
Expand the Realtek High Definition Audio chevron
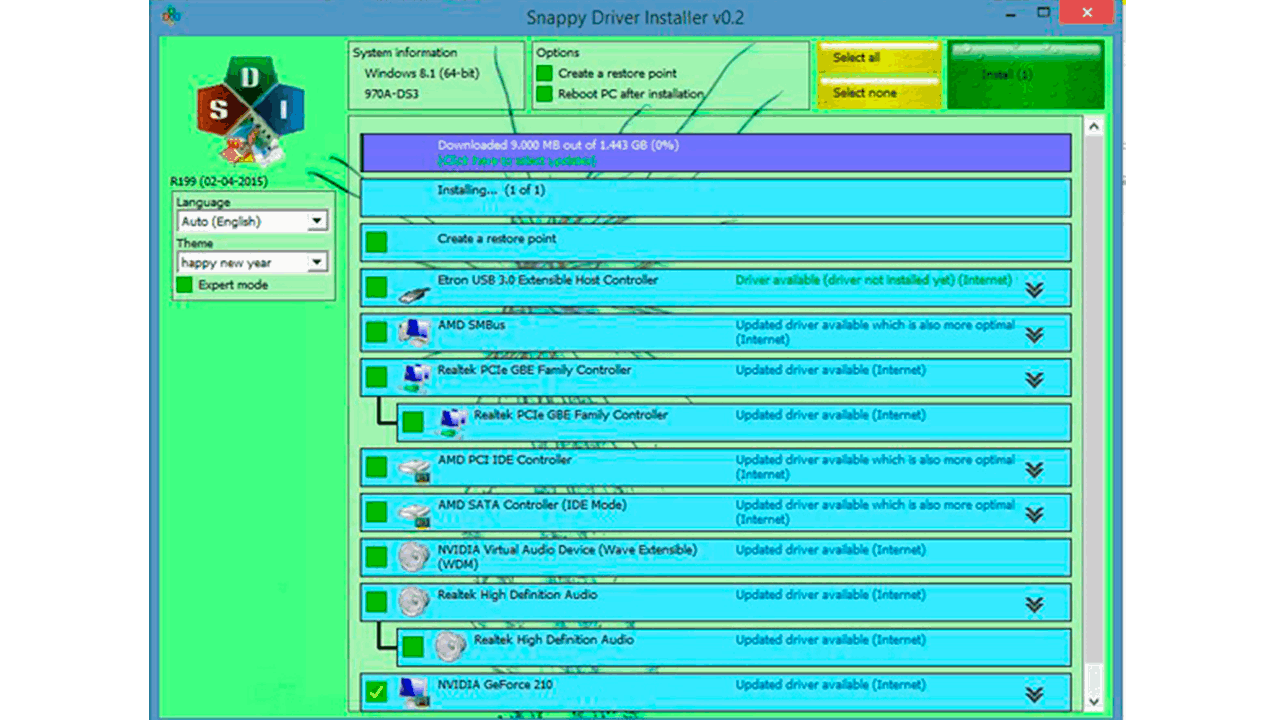(1034, 605)
